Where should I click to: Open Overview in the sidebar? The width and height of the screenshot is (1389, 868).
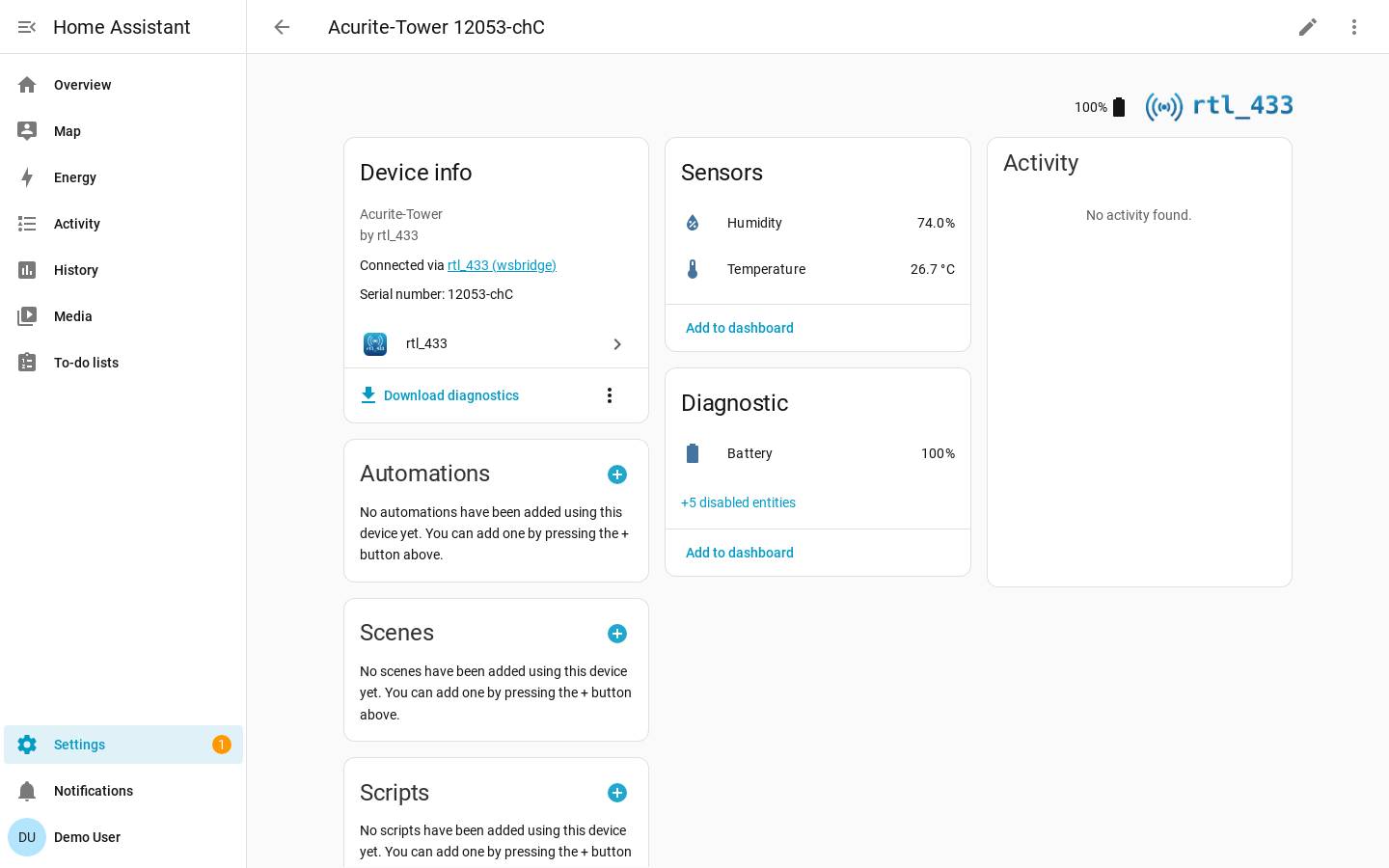pyautogui.click(x=123, y=85)
